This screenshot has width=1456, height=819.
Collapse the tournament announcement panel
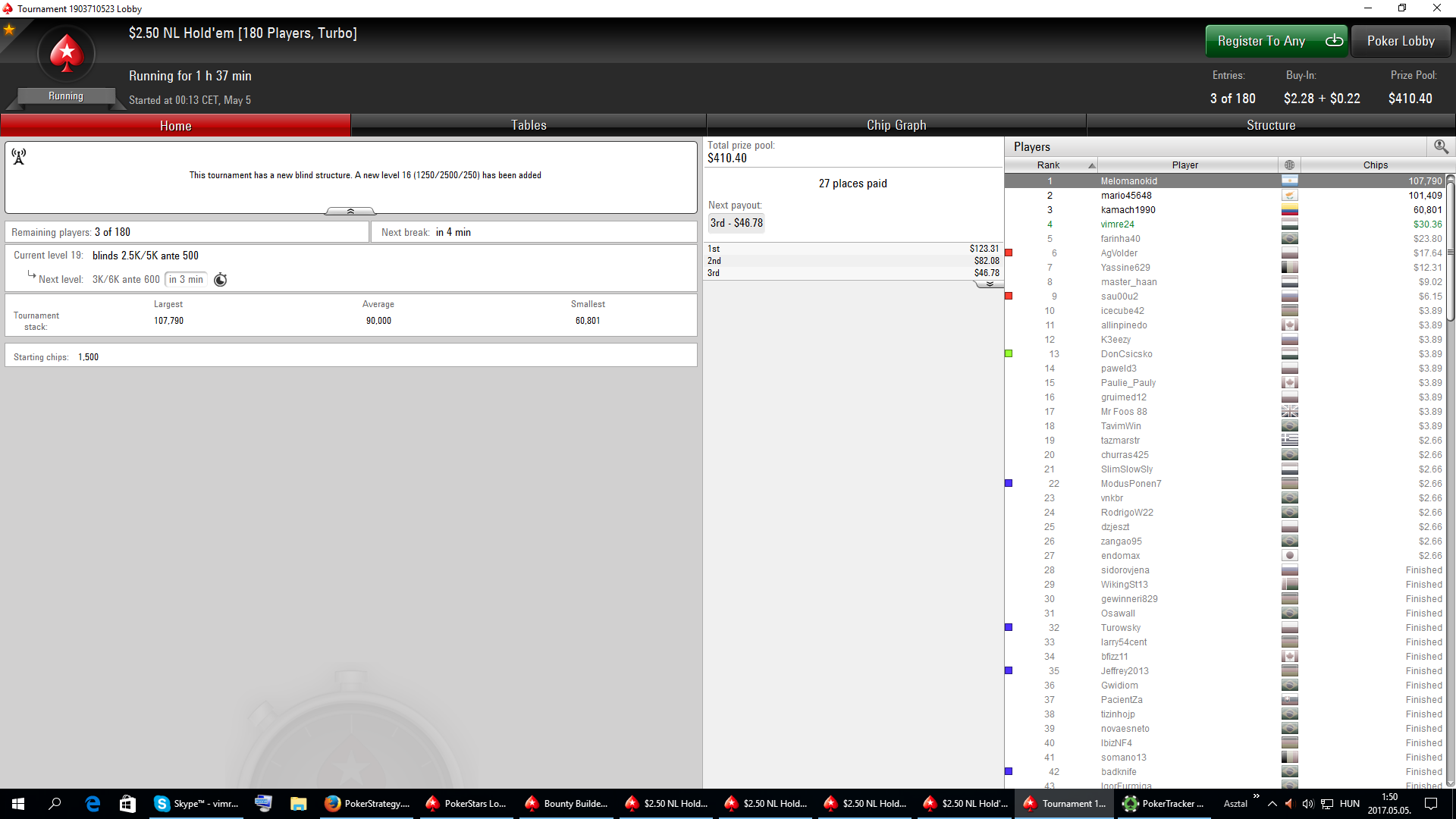(x=350, y=211)
